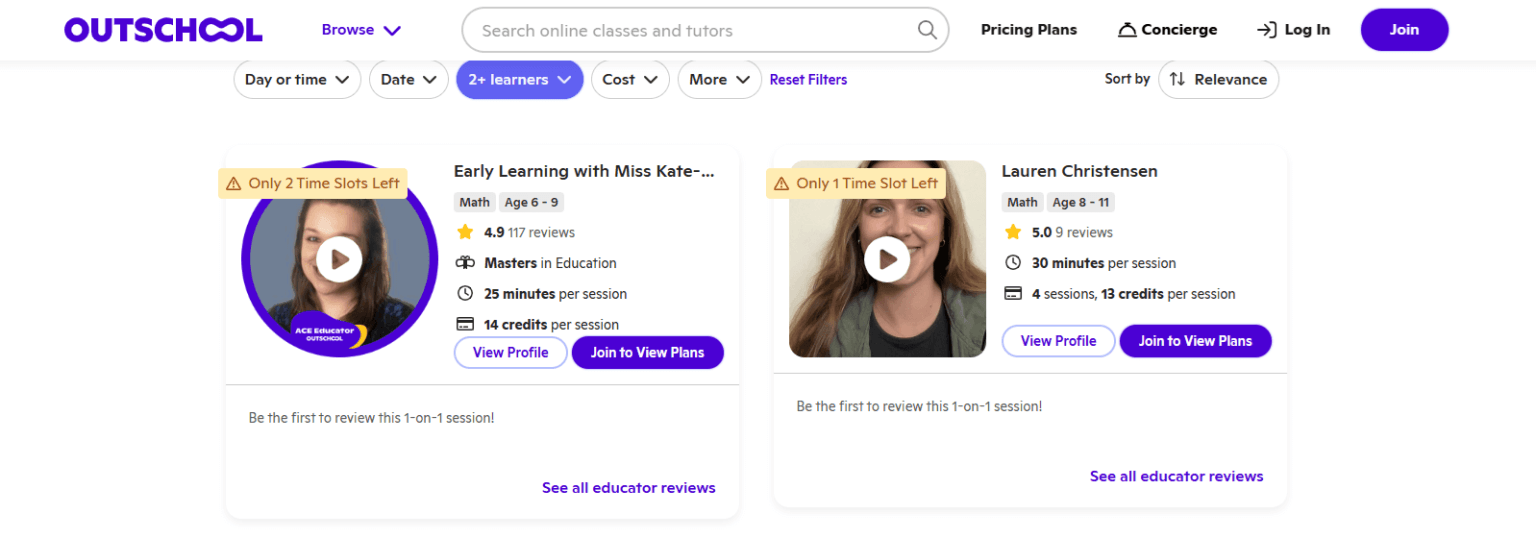The width and height of the screenshot is (1536, 538).
Task: Focus the search classes and tutors field
Action: tap(690, 30)
